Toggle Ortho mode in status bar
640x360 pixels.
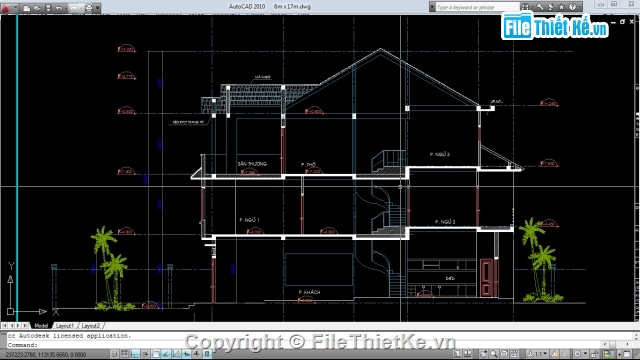tap(135, 354)
